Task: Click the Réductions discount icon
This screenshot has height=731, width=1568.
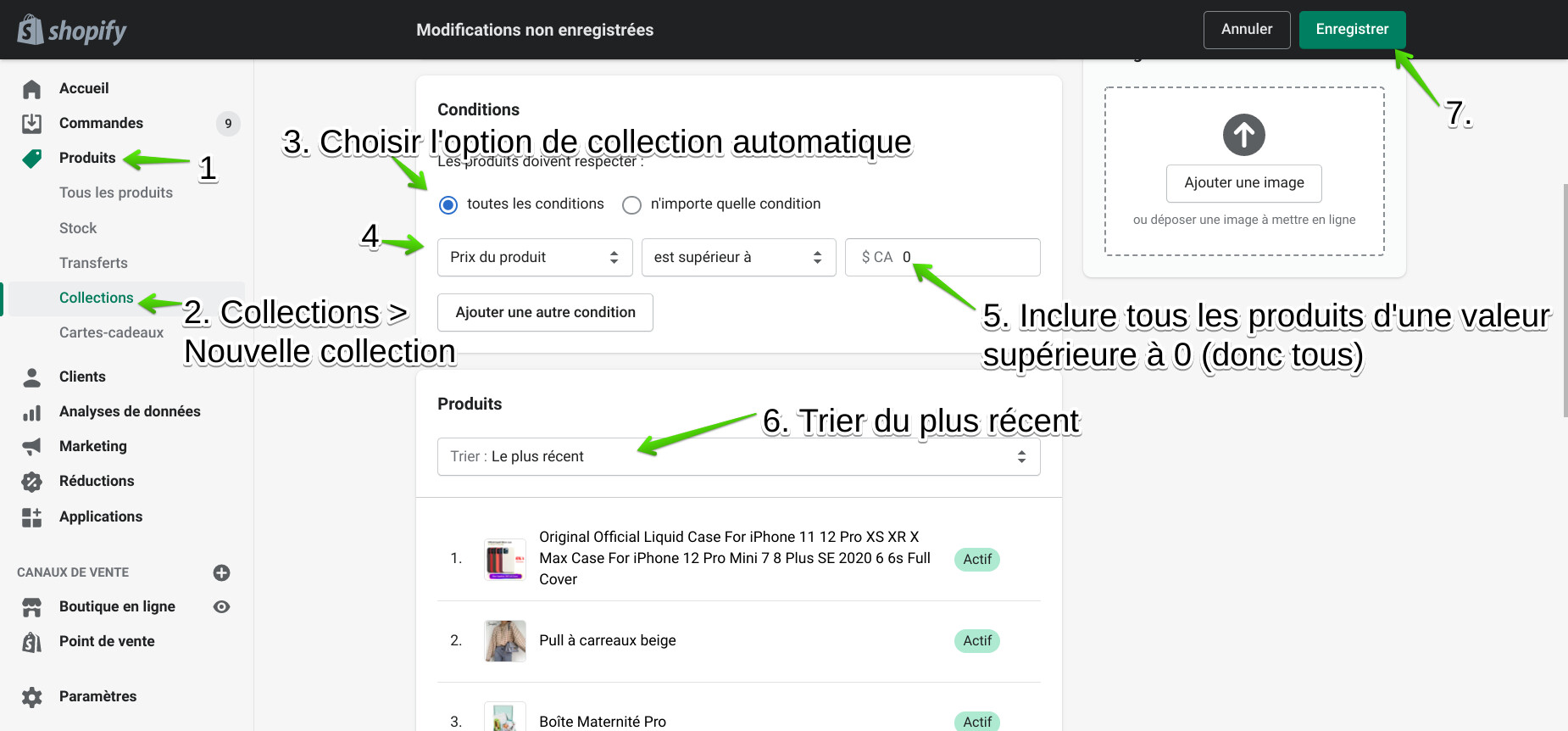Action: 32,482
